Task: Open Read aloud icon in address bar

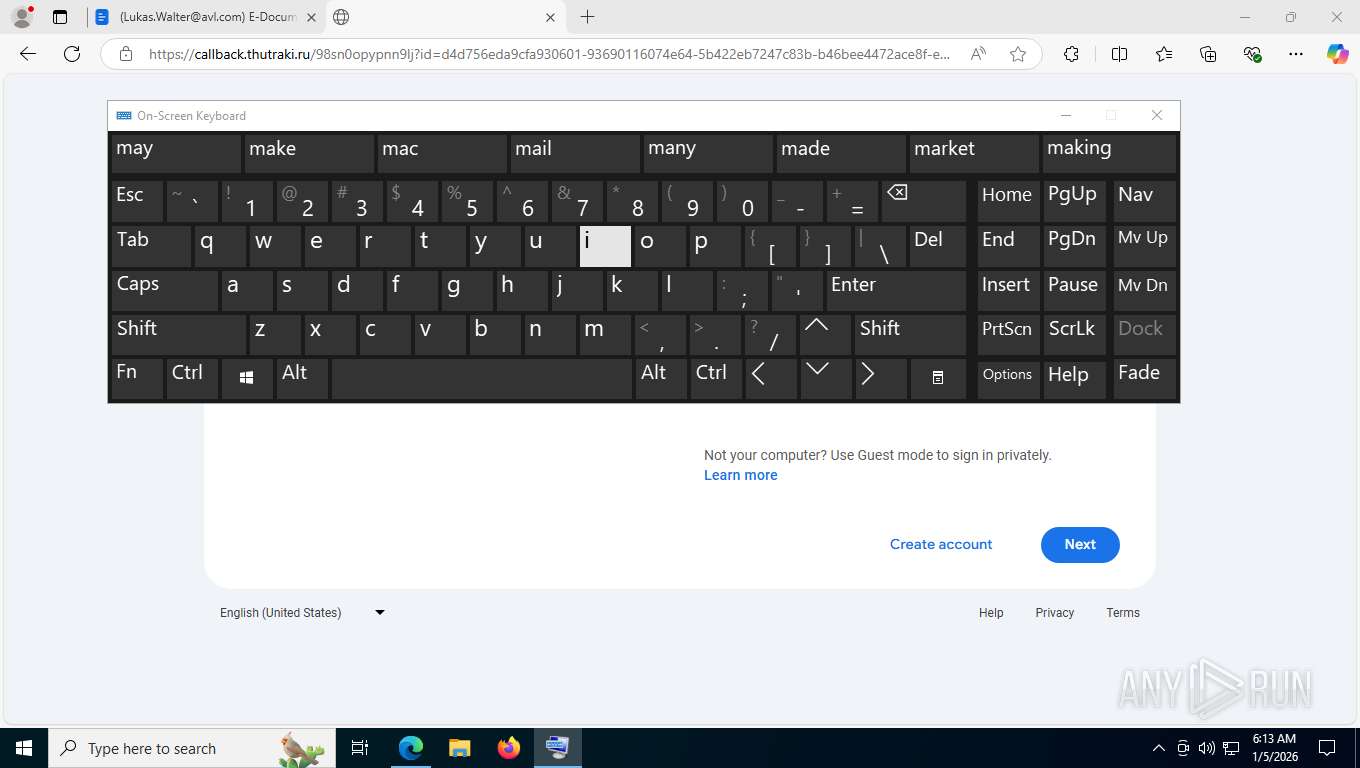Action: (978, 54)
